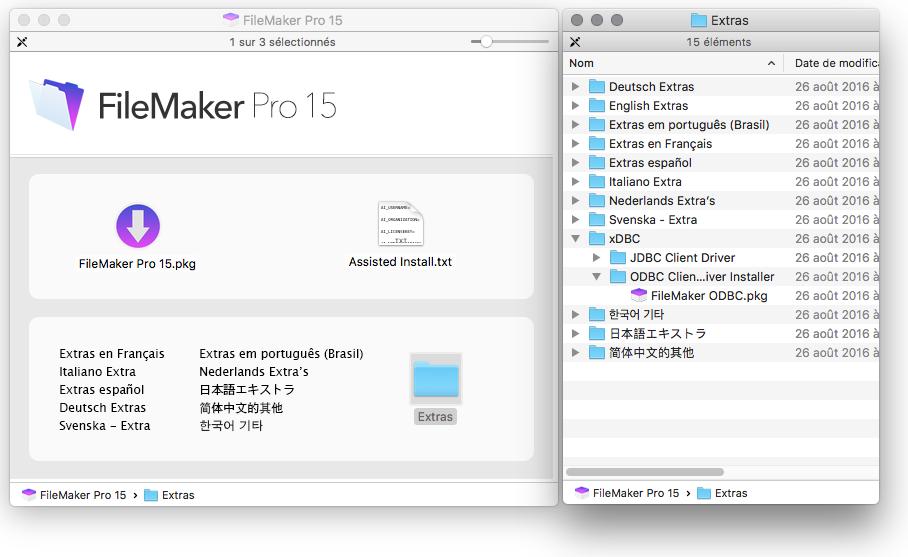
Task: Expand the 简体中文的其他 folder
Action: [x=575, y=353]
